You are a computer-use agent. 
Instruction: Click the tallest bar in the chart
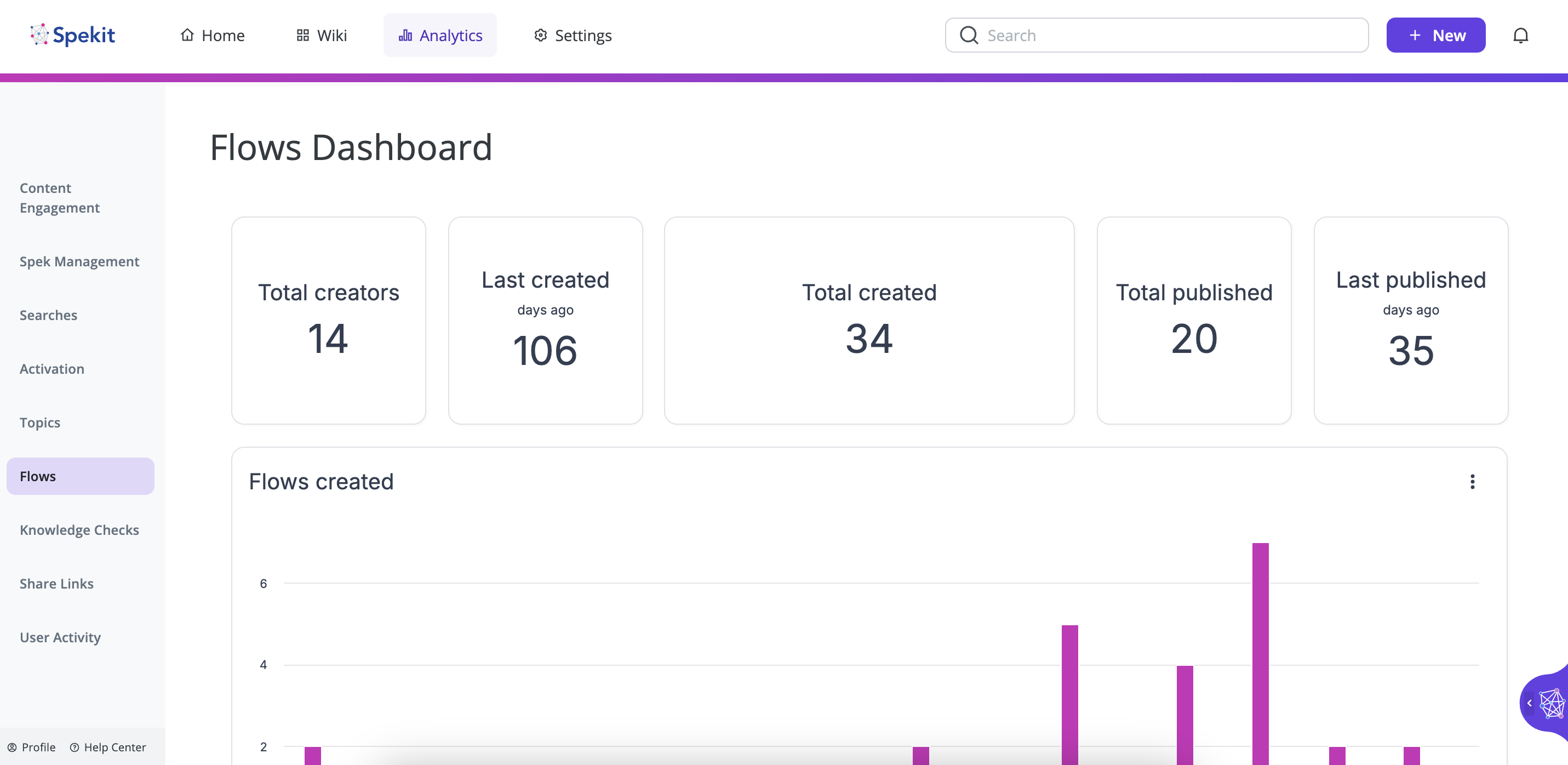coord(1261,654)
